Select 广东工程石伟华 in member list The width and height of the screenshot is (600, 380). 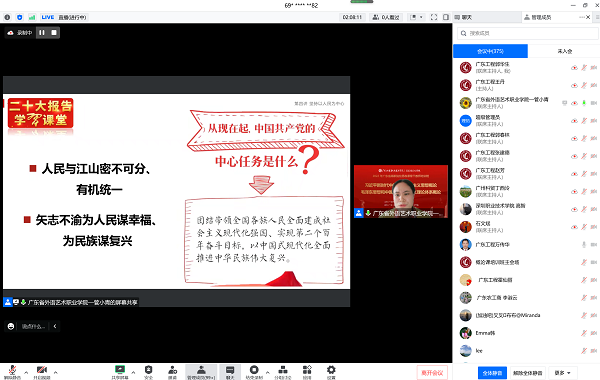point(526,244)
